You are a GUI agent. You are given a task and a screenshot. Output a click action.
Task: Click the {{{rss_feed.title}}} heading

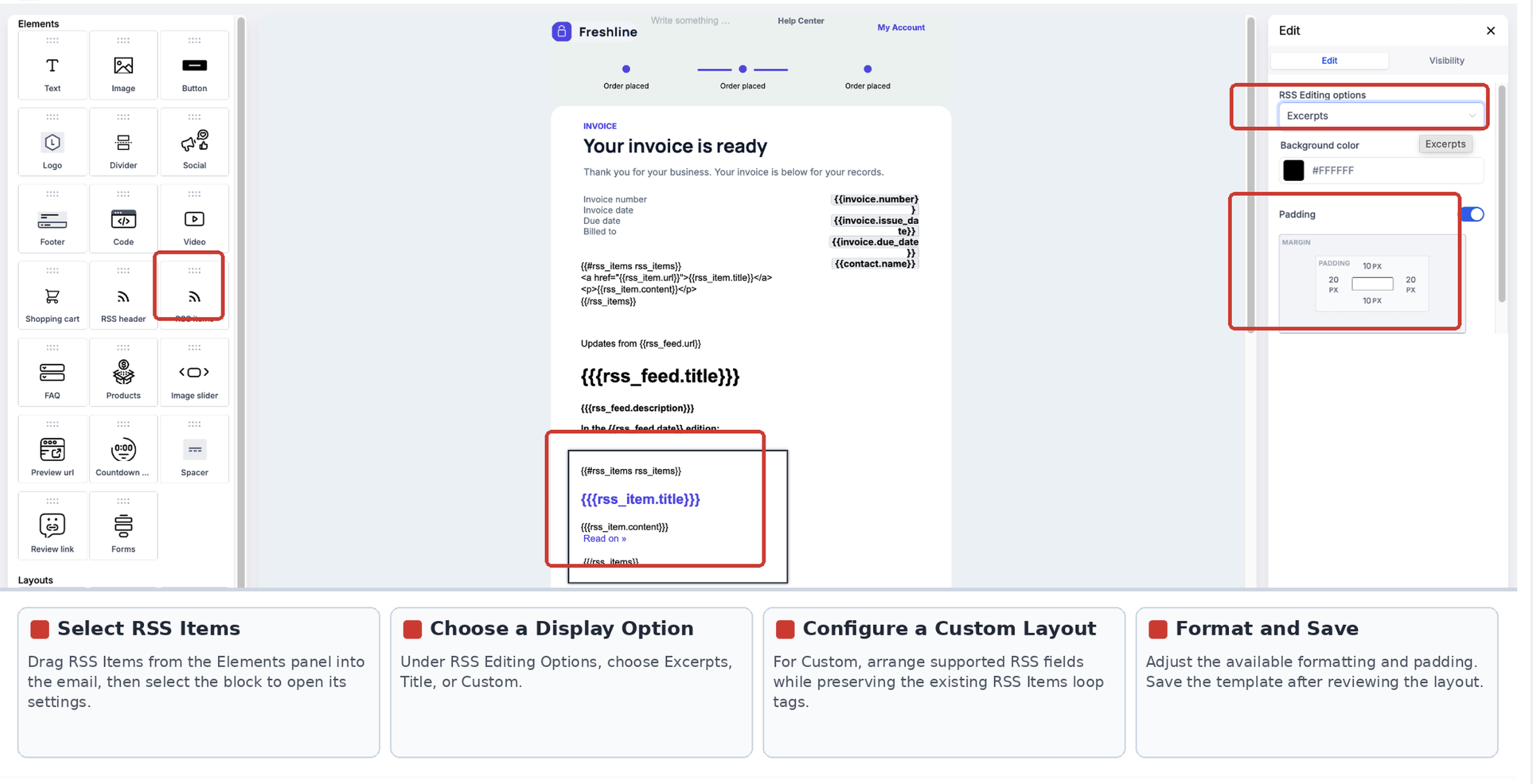tap(660, 376)
